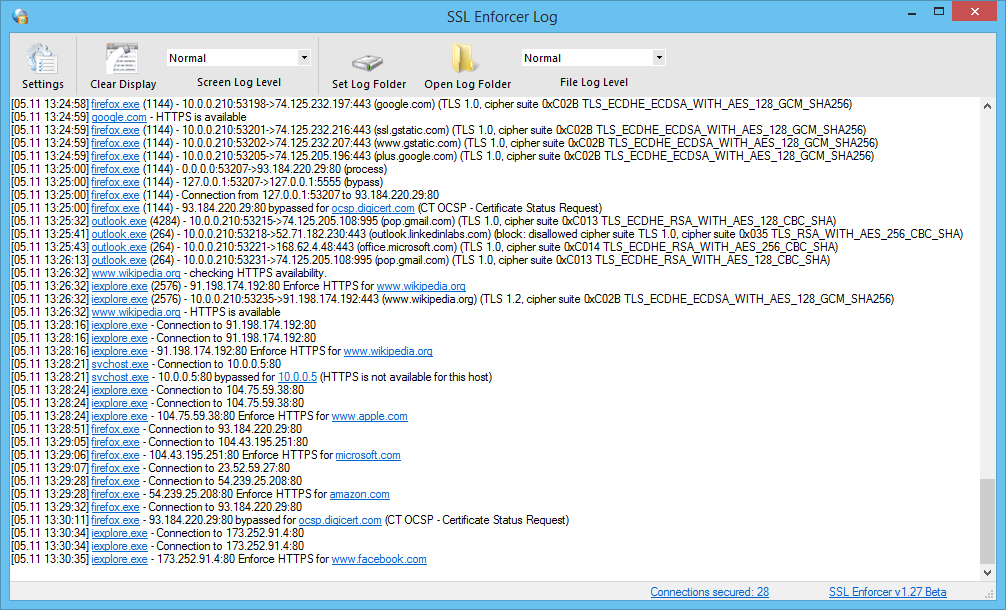Open the Settings icon
This screenshot has width=1006, height=610.
[42, 59]
